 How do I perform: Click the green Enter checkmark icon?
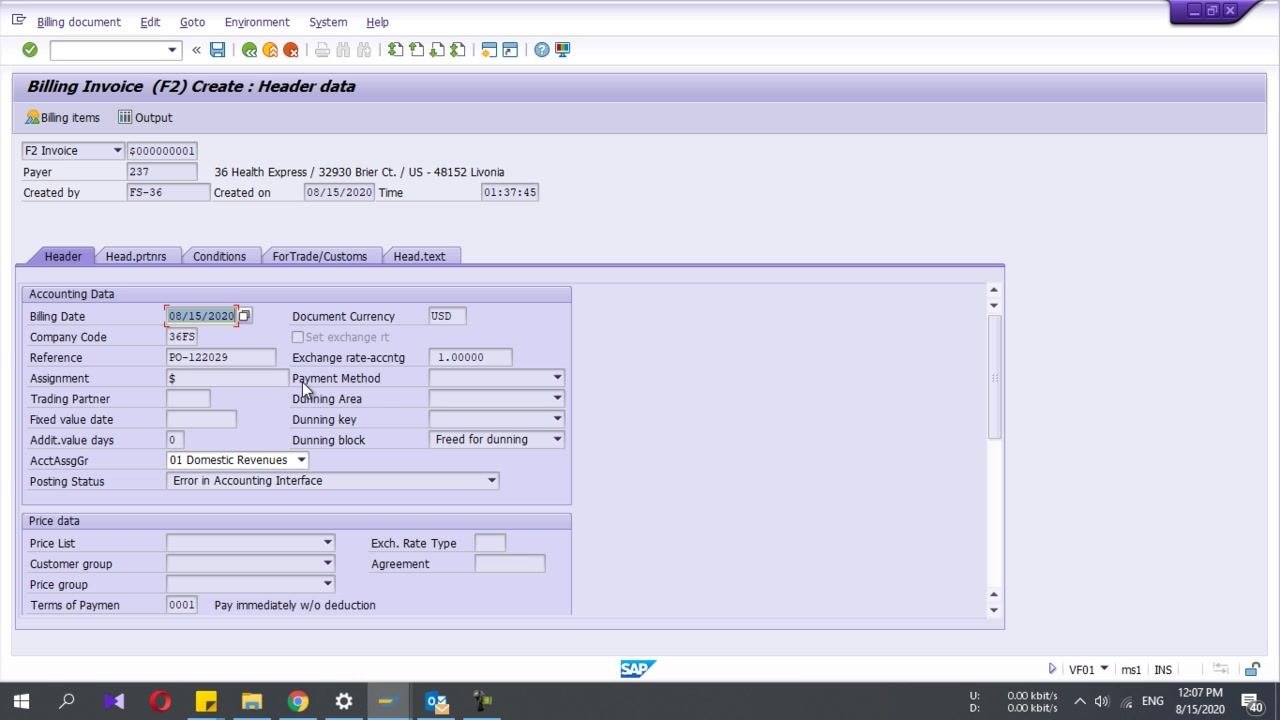tap(30, 50)
